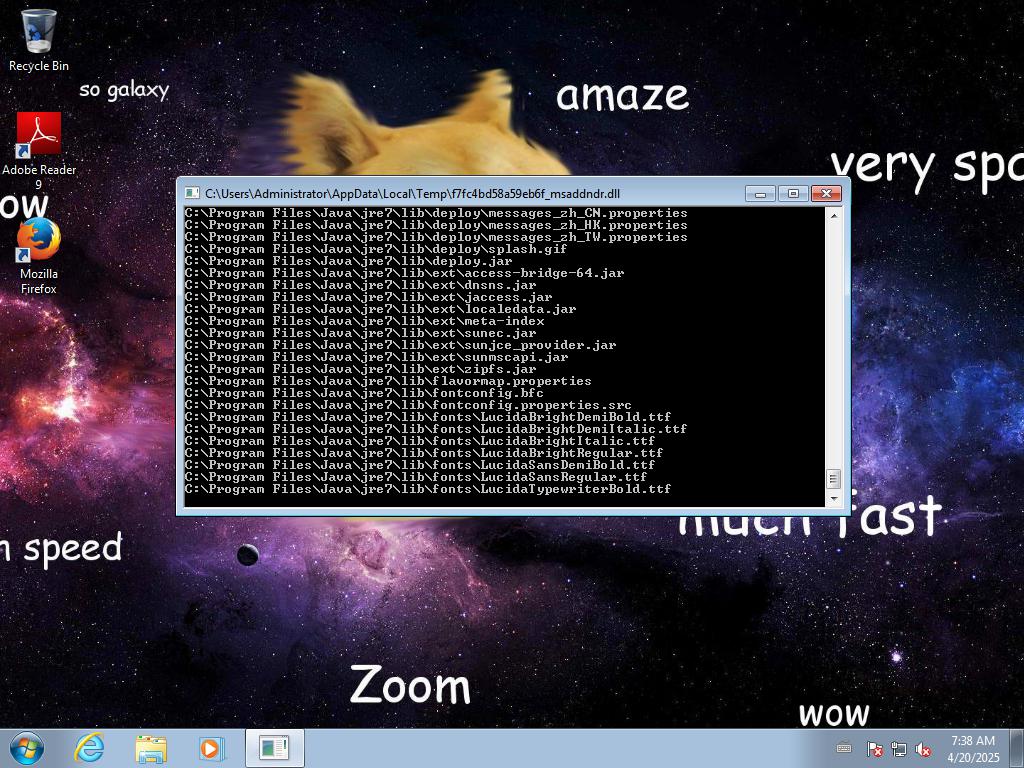Click the LucidaBrightDemiItalic.ttf line
This screenshot has width=1024, height=768.
click(436, 428)
